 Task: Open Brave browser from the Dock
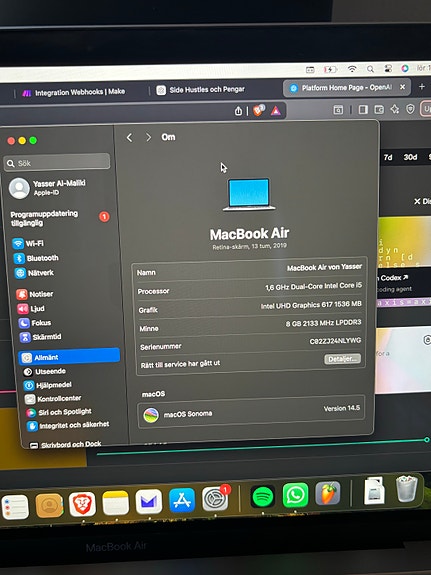tap(83, 504)
